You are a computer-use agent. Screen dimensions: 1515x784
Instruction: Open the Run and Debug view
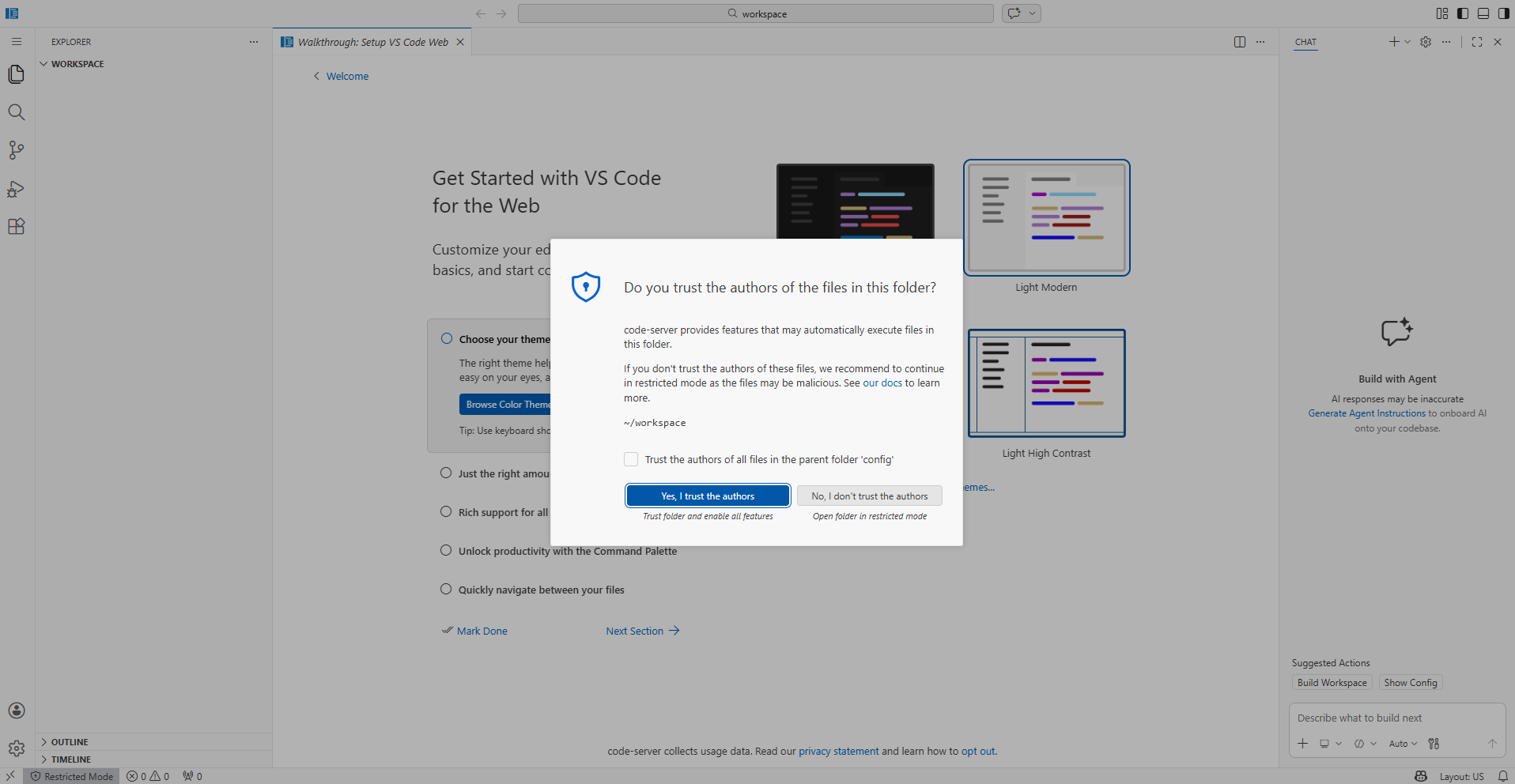tap(17, 189)
